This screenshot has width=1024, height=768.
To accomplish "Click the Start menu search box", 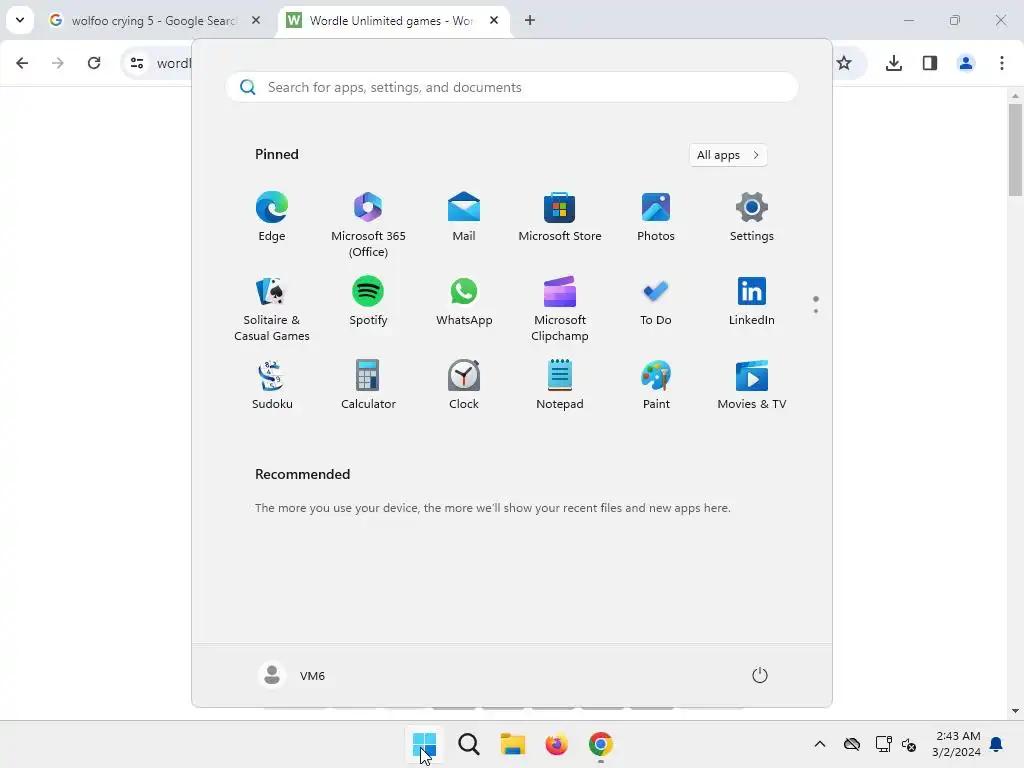I will click(x=512, y=88).
